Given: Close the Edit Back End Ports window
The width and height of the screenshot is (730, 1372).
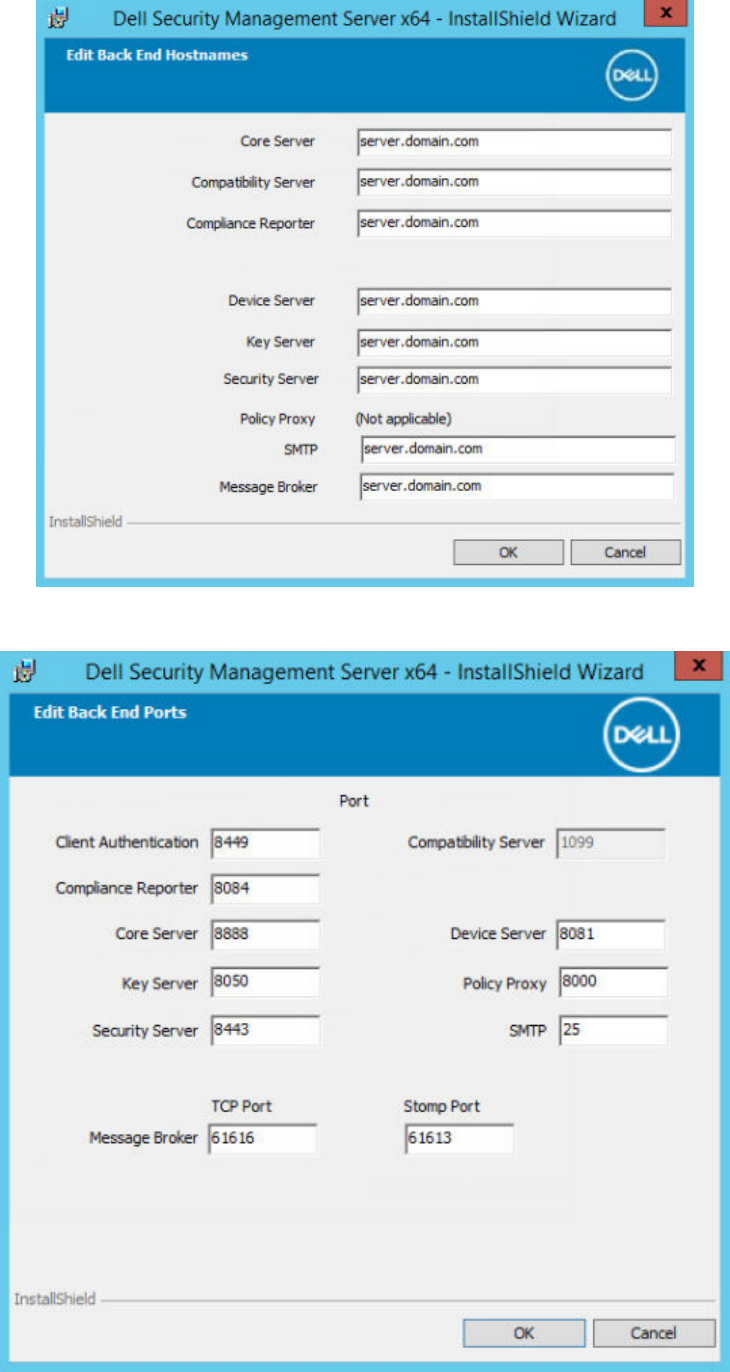Looking at the screenshot, I should tap(699, 665).
